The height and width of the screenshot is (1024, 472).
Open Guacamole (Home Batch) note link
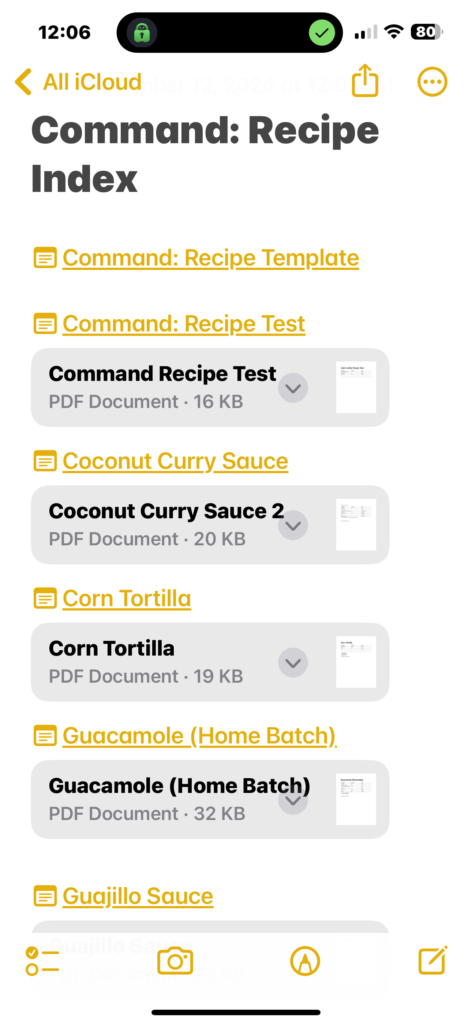pos(199,736)
